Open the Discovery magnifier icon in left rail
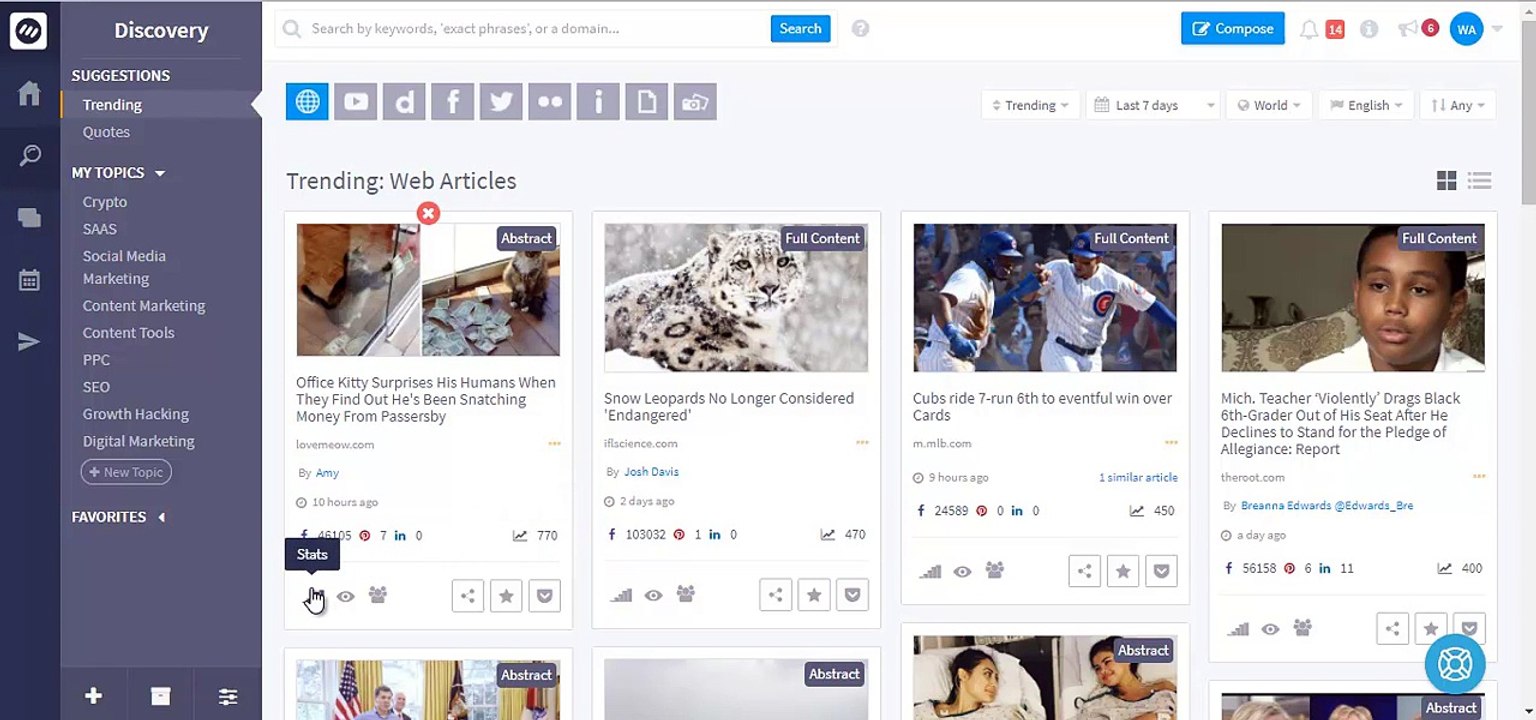 [30, 156]
